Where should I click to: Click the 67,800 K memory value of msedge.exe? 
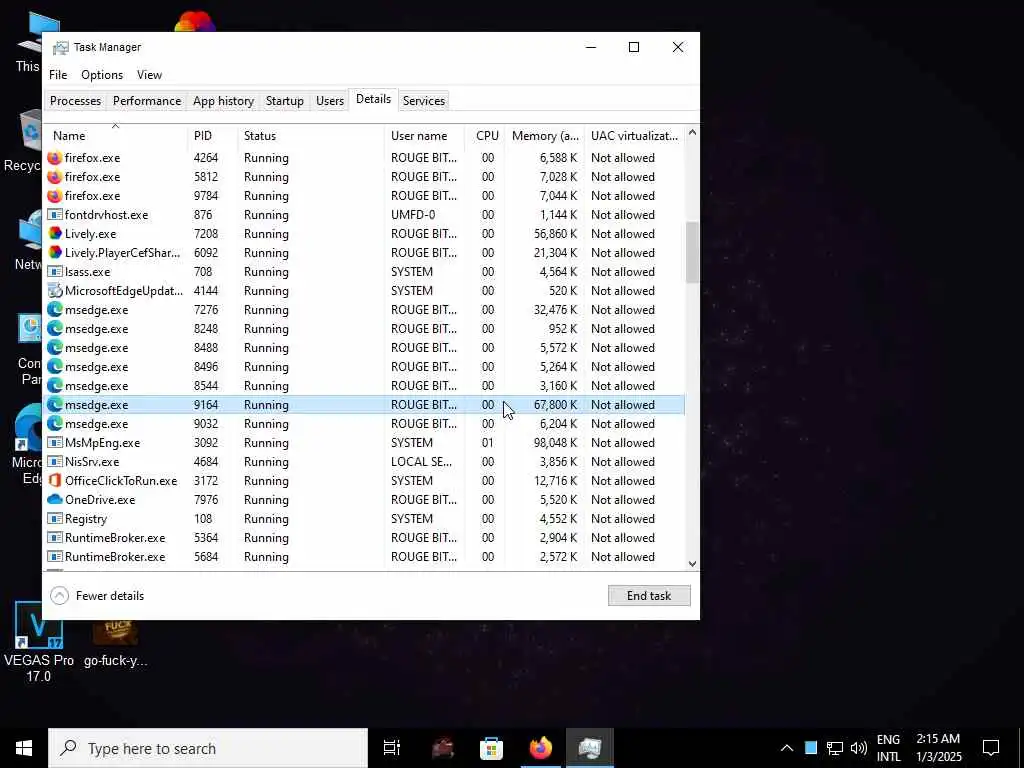pyautogui.click(x=555, y=405)
